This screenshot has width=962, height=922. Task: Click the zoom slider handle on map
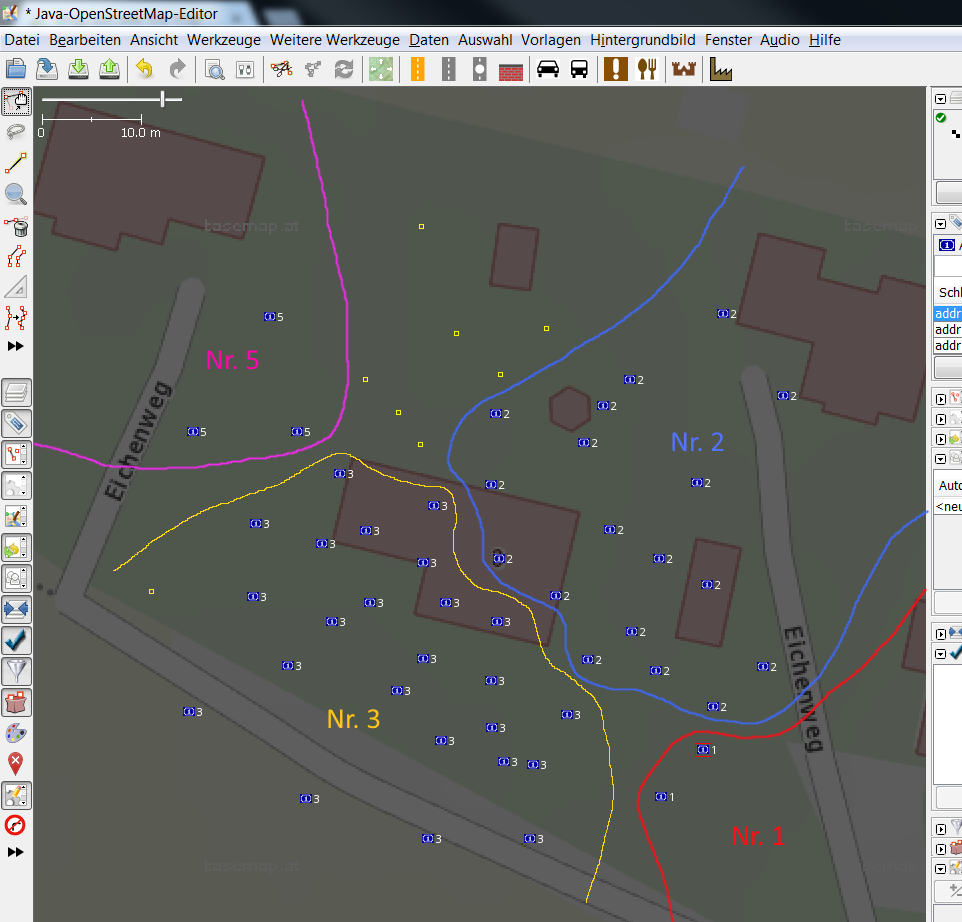163,98
